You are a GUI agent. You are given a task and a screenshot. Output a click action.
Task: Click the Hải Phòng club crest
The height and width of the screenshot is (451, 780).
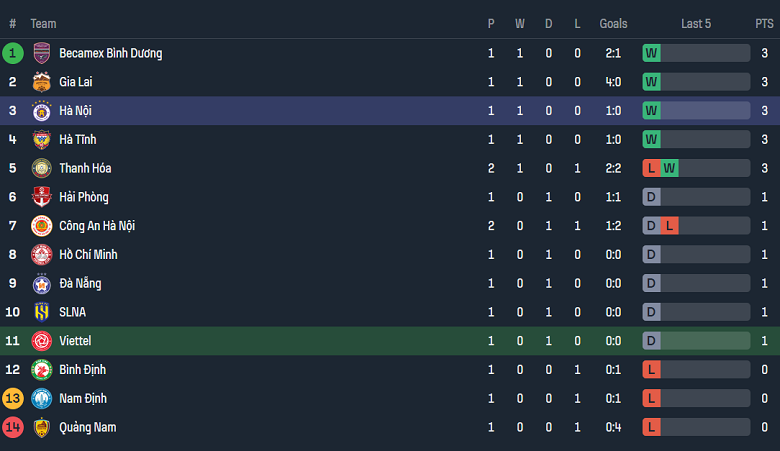click(42, 197)
